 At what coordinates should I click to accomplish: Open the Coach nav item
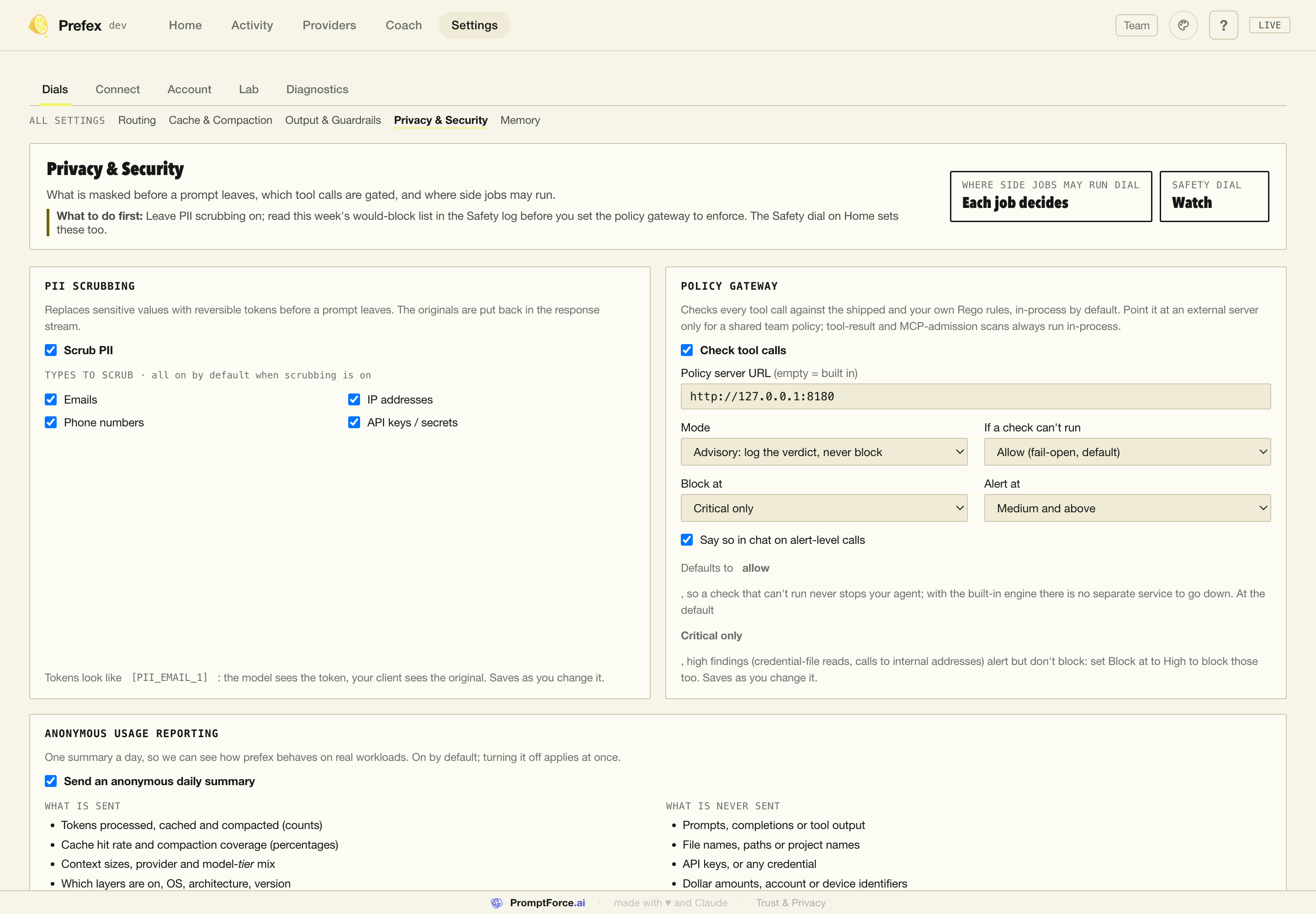[x=403, y=25]
